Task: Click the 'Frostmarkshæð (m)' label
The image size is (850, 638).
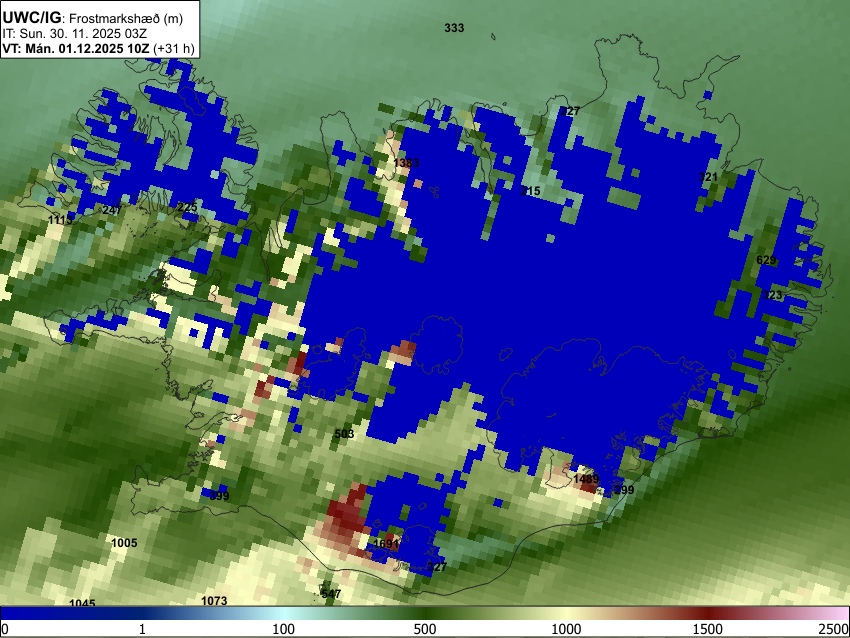Action: (x=126, y=19)
